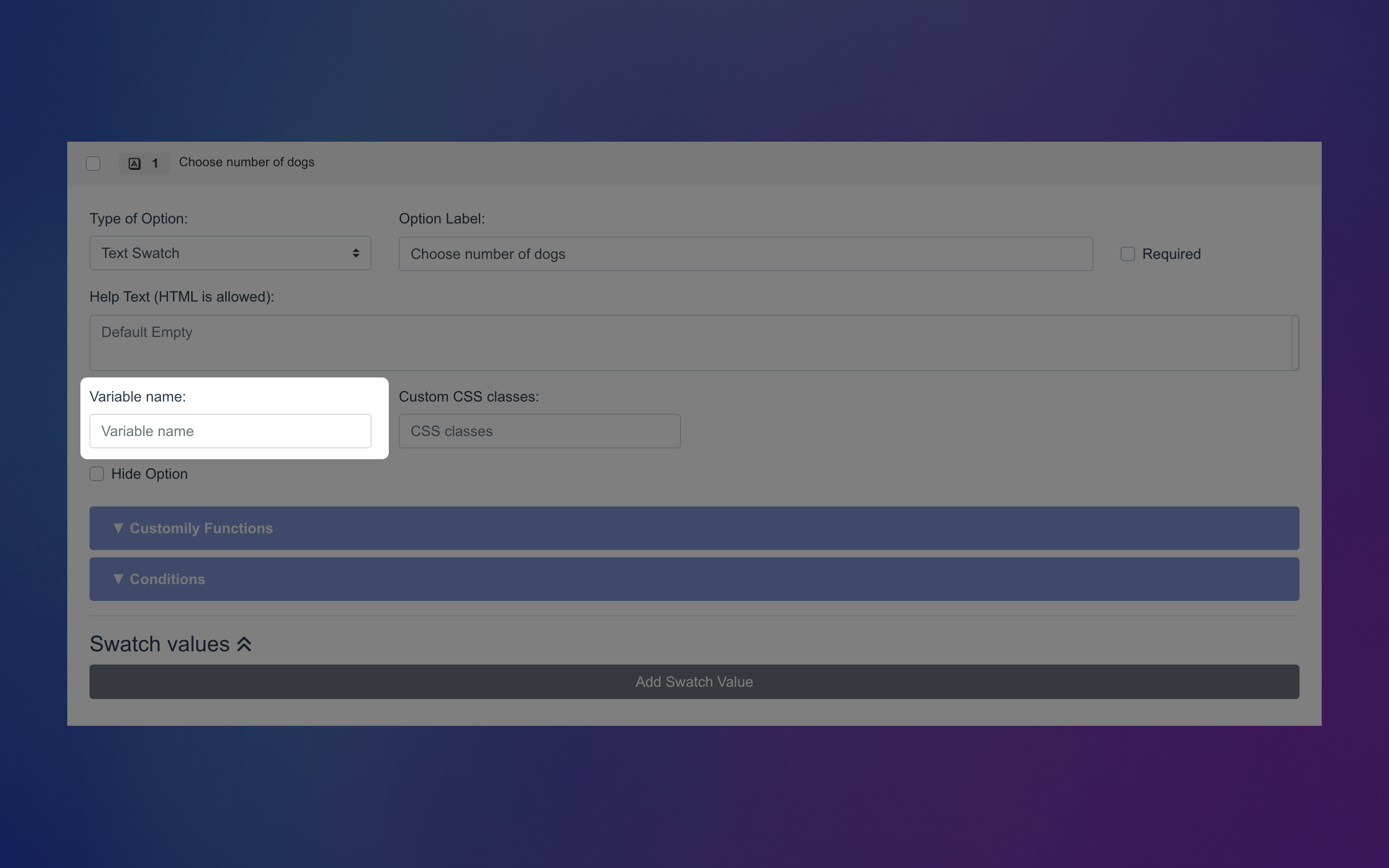Click the text swatch 'A' icon in header
Viewport: 1389px width, 868px height.
pyautogui.click(x=134, y=164)
